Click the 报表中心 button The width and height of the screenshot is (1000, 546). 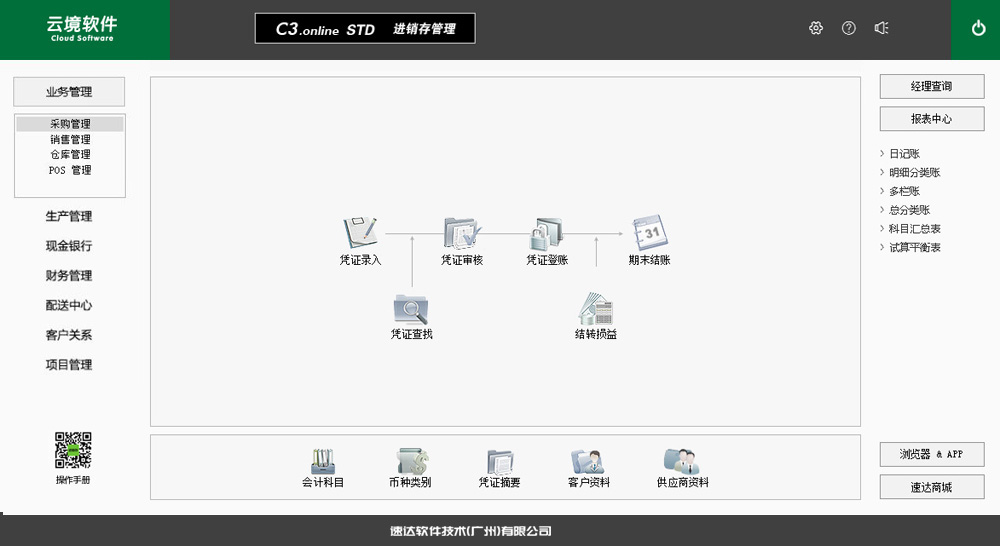coord(931,119)
